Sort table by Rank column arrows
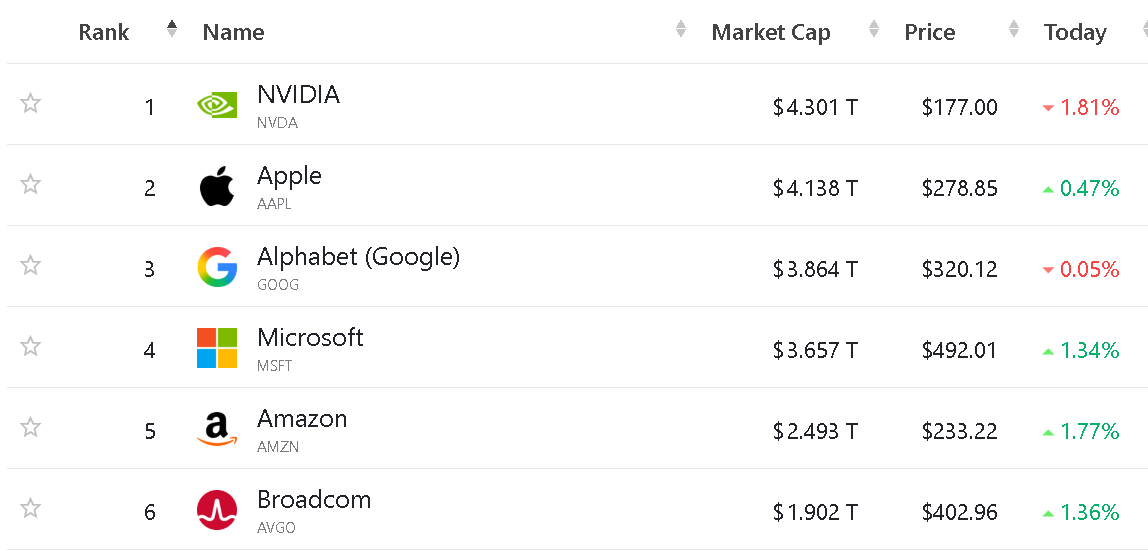Viewport: 1148px width, 551px height. click(x=172, y=29)
